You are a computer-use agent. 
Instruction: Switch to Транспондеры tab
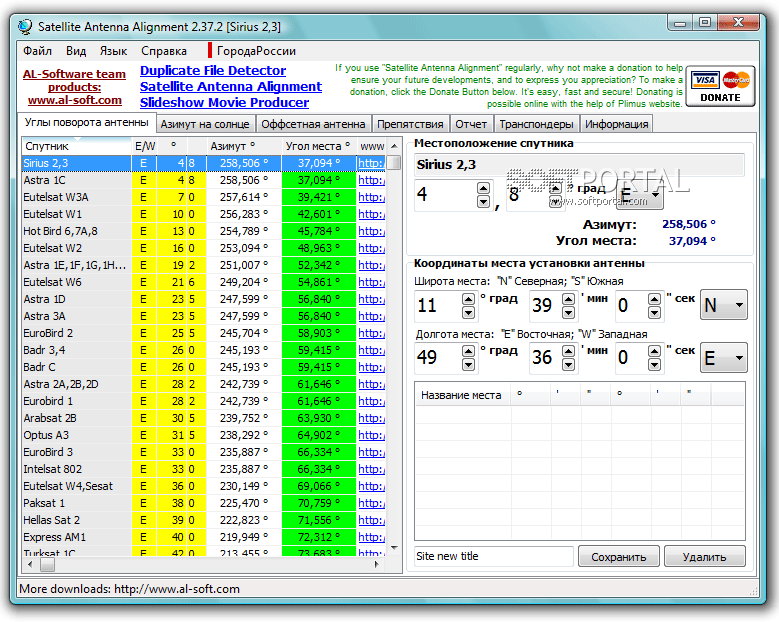point(536,124)
